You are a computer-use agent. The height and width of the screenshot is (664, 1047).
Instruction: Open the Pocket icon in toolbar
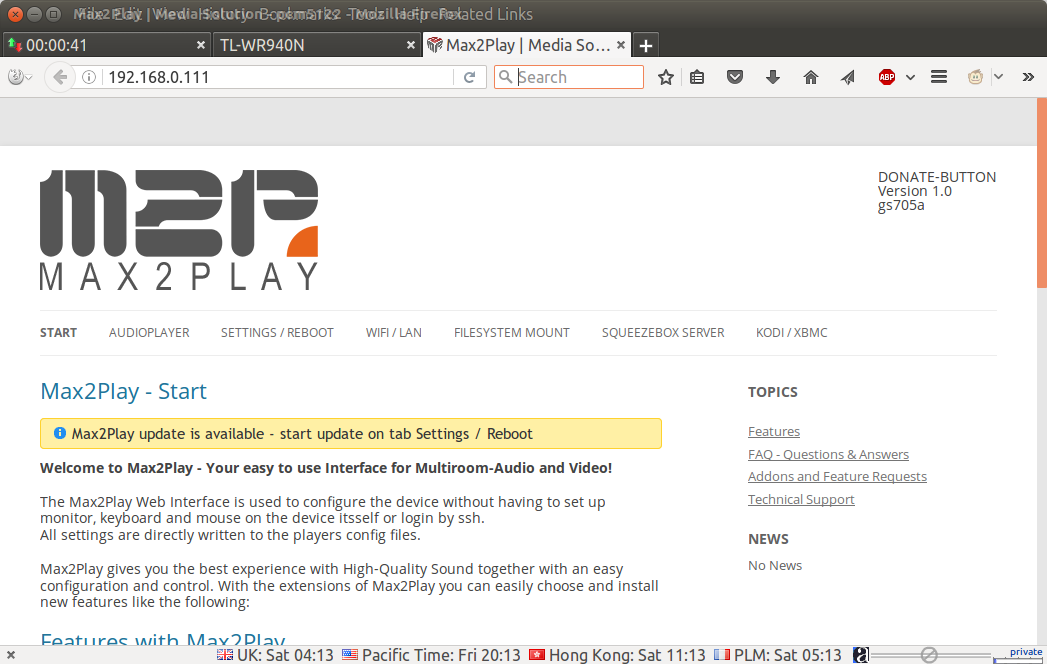coord(735,77)
